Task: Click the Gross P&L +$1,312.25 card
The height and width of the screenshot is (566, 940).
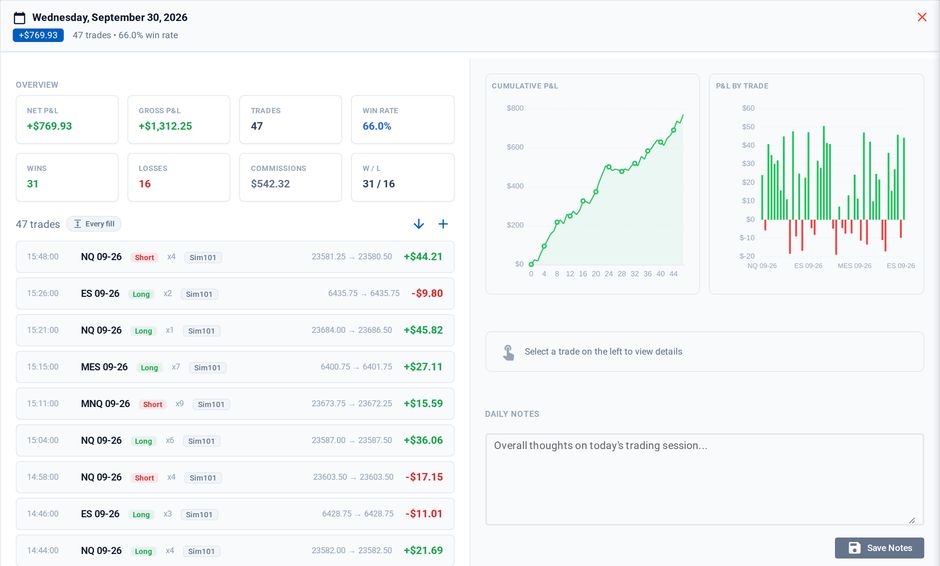Action: tap(179, 119)
